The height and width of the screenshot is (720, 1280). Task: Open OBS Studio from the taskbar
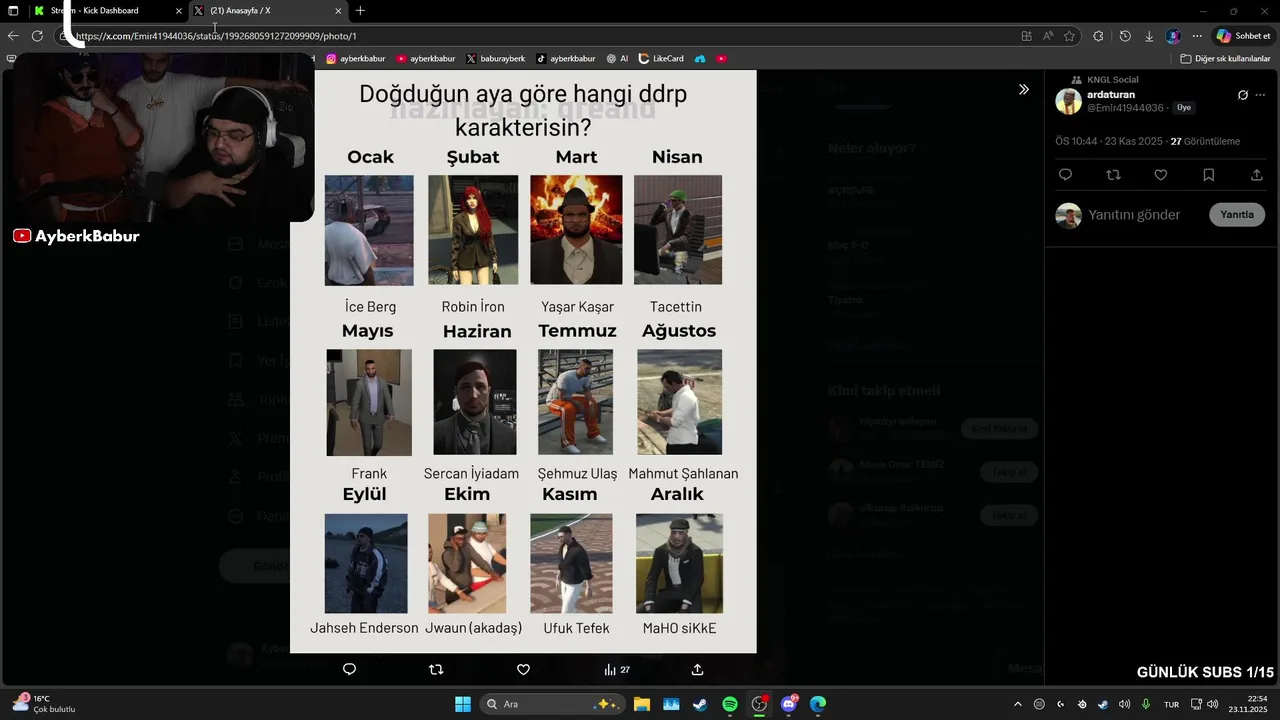[759, 704]
